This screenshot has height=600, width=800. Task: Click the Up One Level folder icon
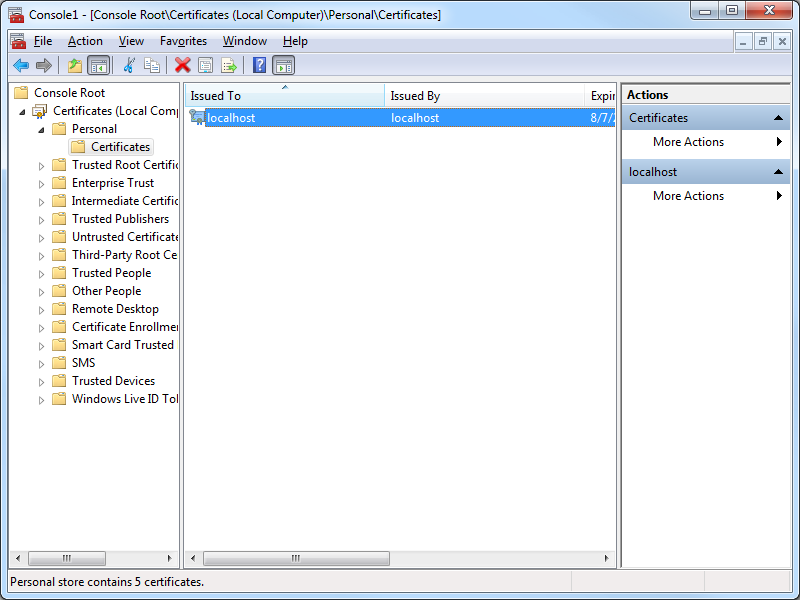pos(74,65)
